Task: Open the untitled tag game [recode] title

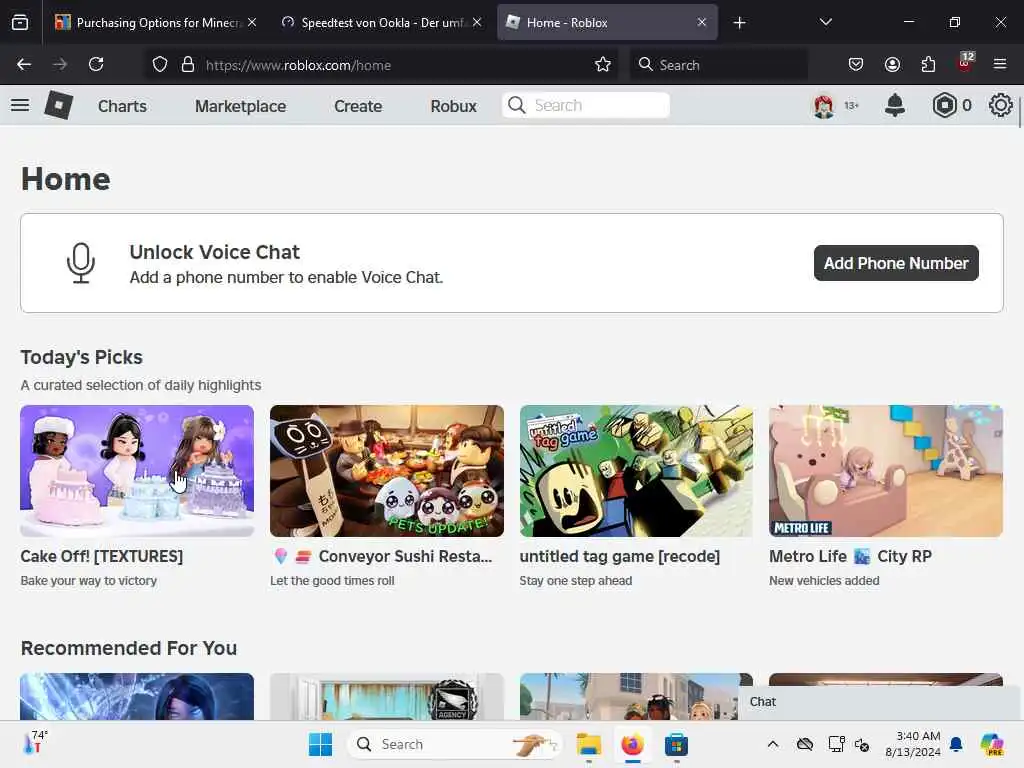Action: click(x=620, y=556)
